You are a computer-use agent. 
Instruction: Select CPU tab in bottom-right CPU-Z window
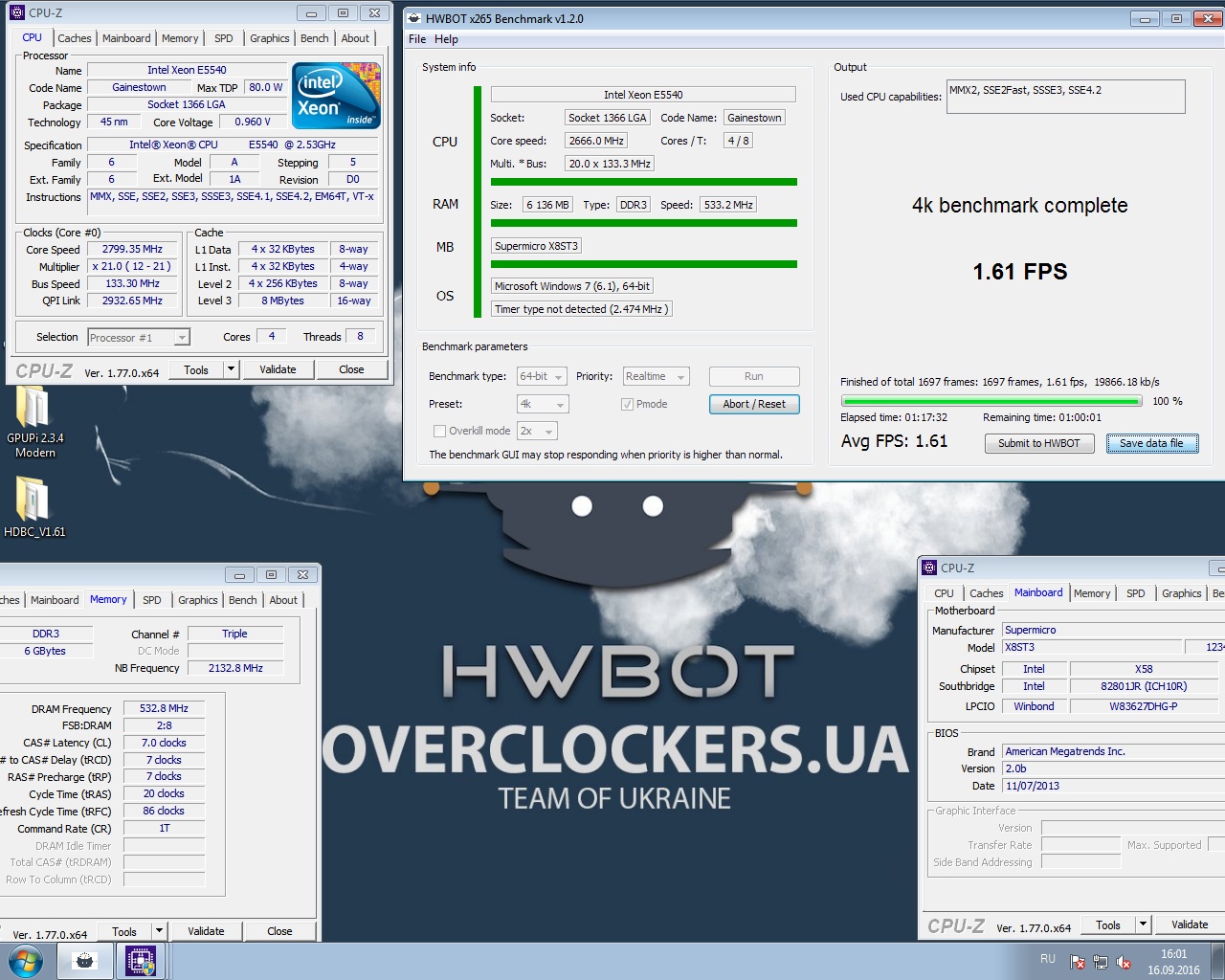click(944, 593)
